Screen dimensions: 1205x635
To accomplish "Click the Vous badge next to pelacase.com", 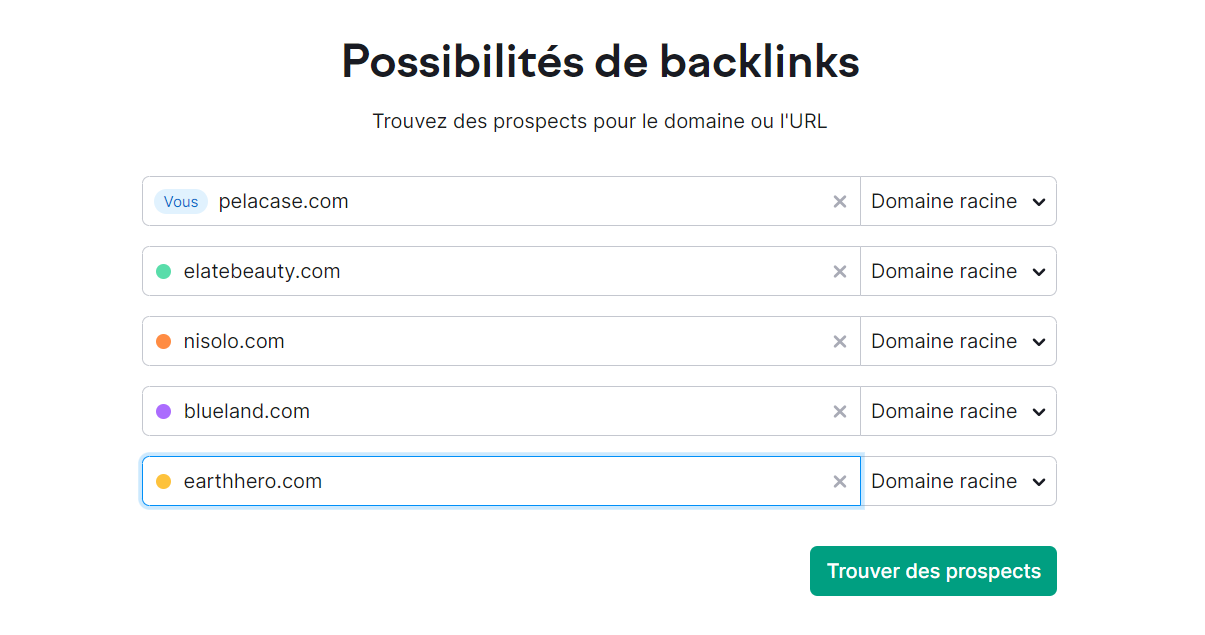I will 181,201.
